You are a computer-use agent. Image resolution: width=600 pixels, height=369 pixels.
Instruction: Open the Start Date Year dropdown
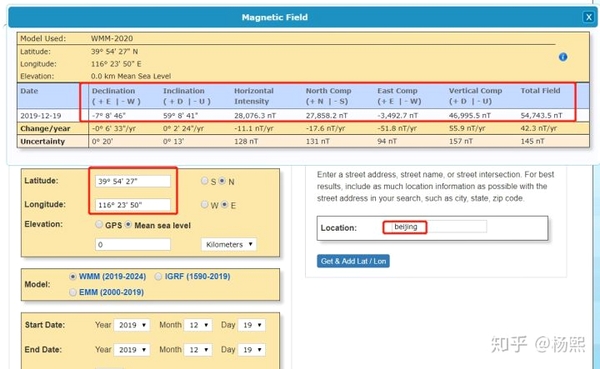[x=132, y=325]
